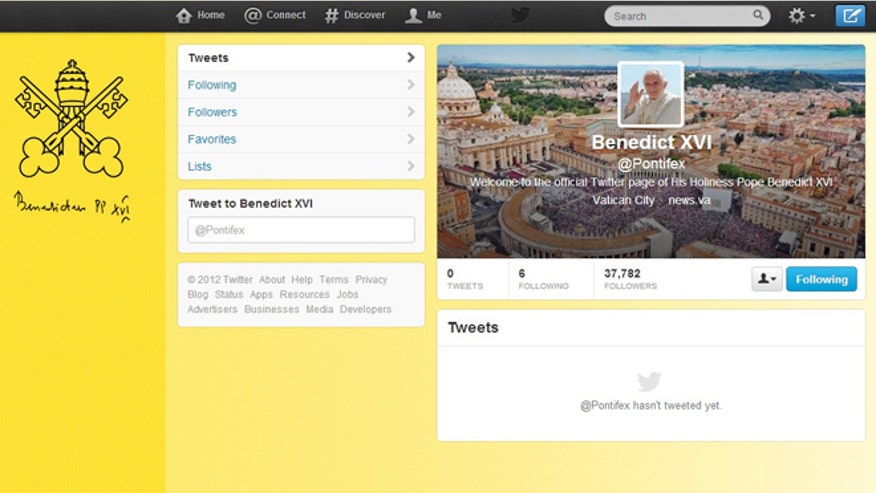Image resolution: width=876 pixels, height=493 pixels.
Task: Open the Home tab label
Action: coord(211,15)
